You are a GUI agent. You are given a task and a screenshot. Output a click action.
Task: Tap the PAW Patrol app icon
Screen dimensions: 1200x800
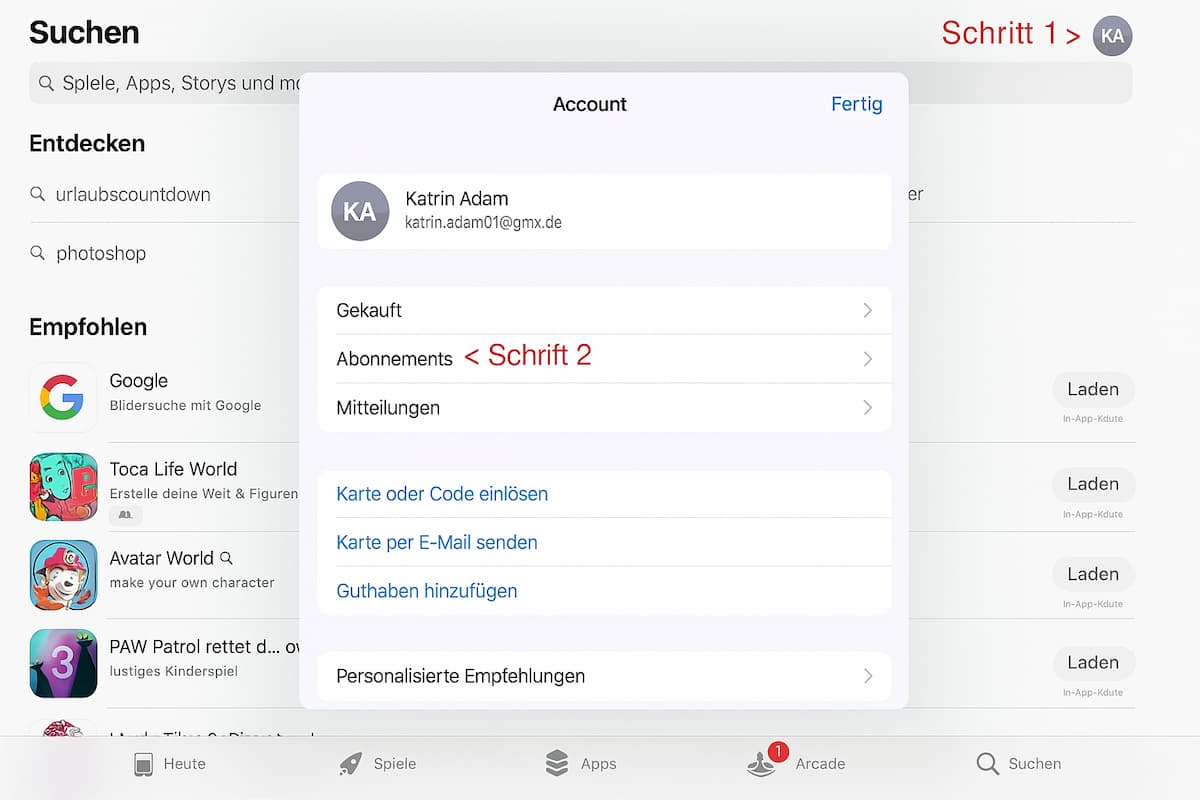(63, 663)
